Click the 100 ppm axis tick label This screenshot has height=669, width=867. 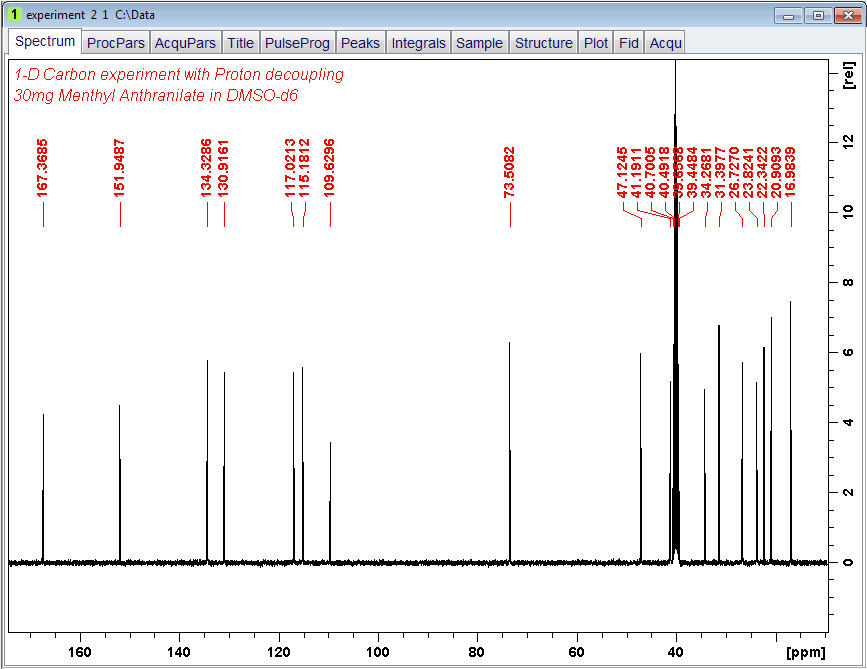(378, 652)
